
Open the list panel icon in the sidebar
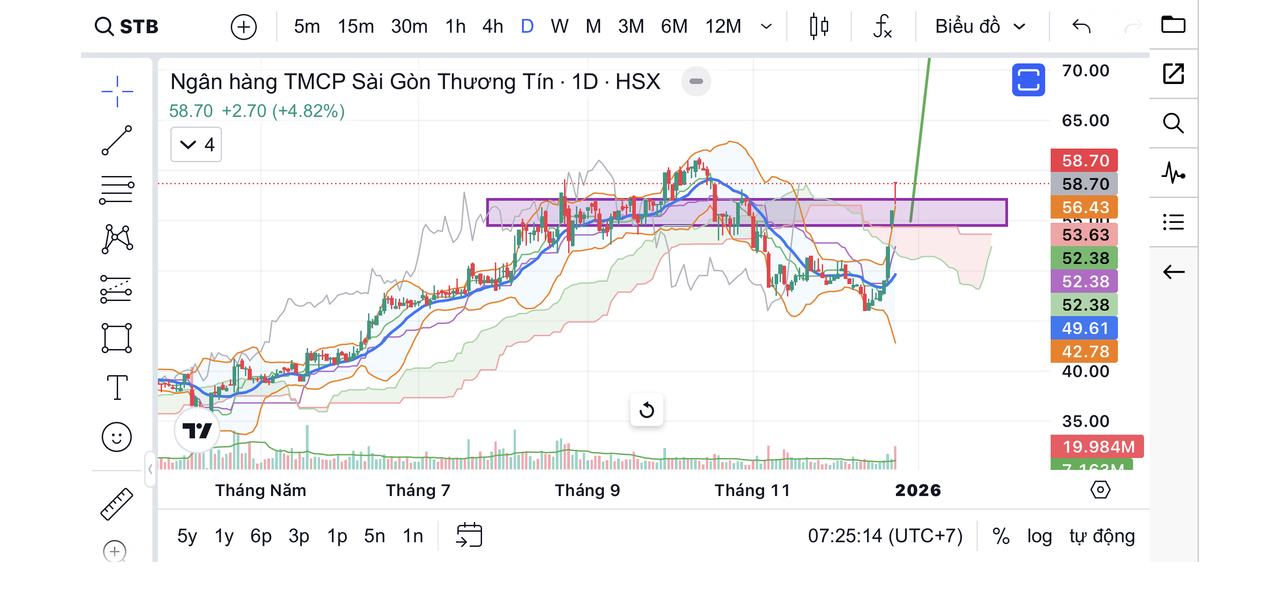click(1173, 222)
